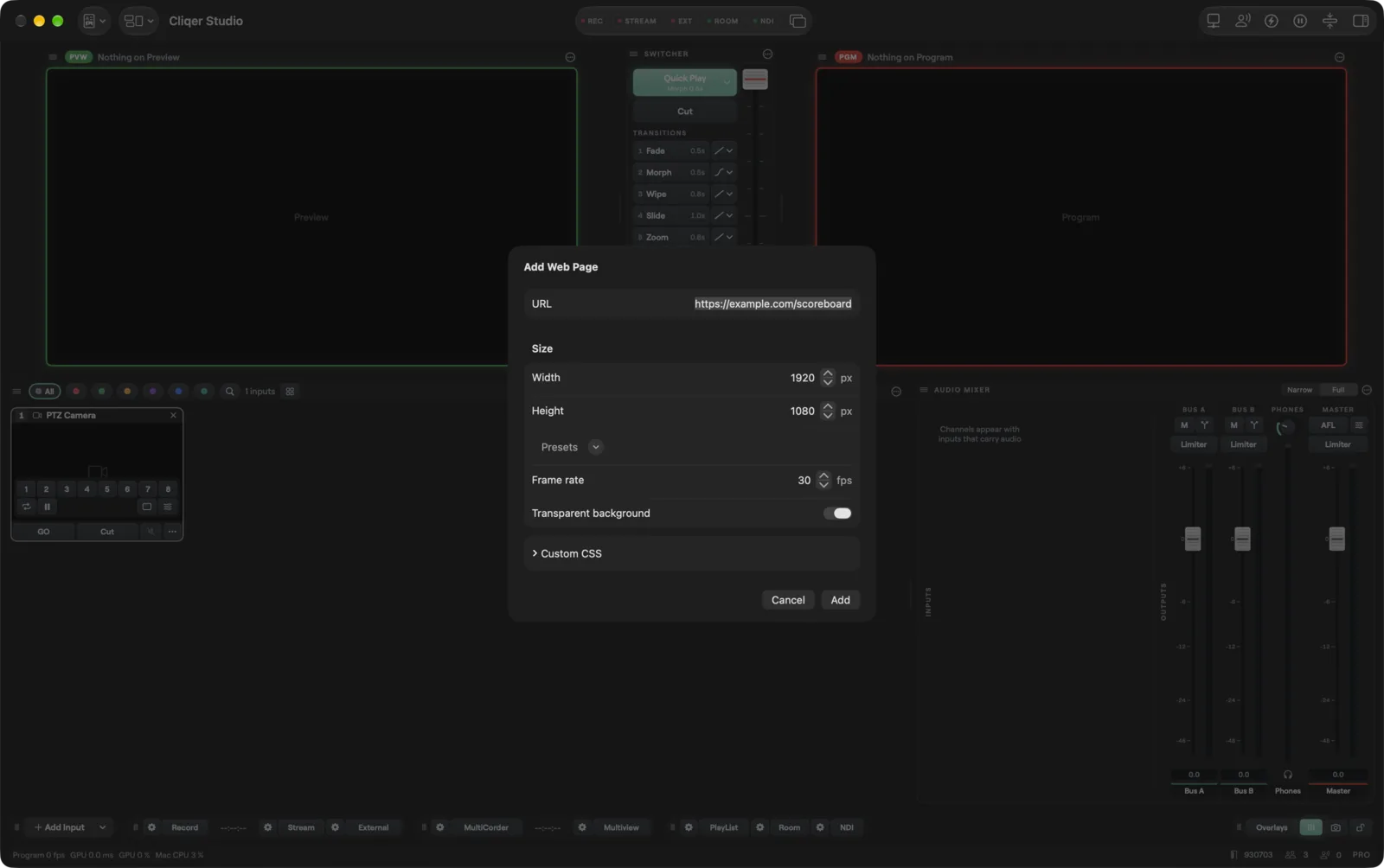This screenshot has height=868, width=1384.
Task: Toggle the Master Limiter
Action: click(1338, 444)
